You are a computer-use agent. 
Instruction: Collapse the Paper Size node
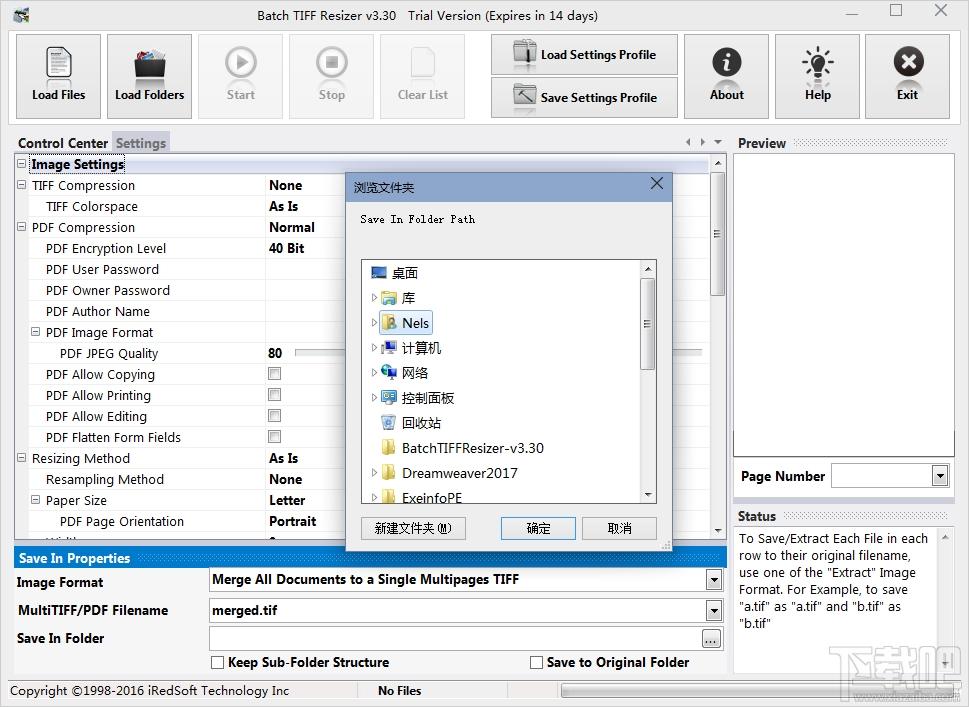[x=36, y=500]
